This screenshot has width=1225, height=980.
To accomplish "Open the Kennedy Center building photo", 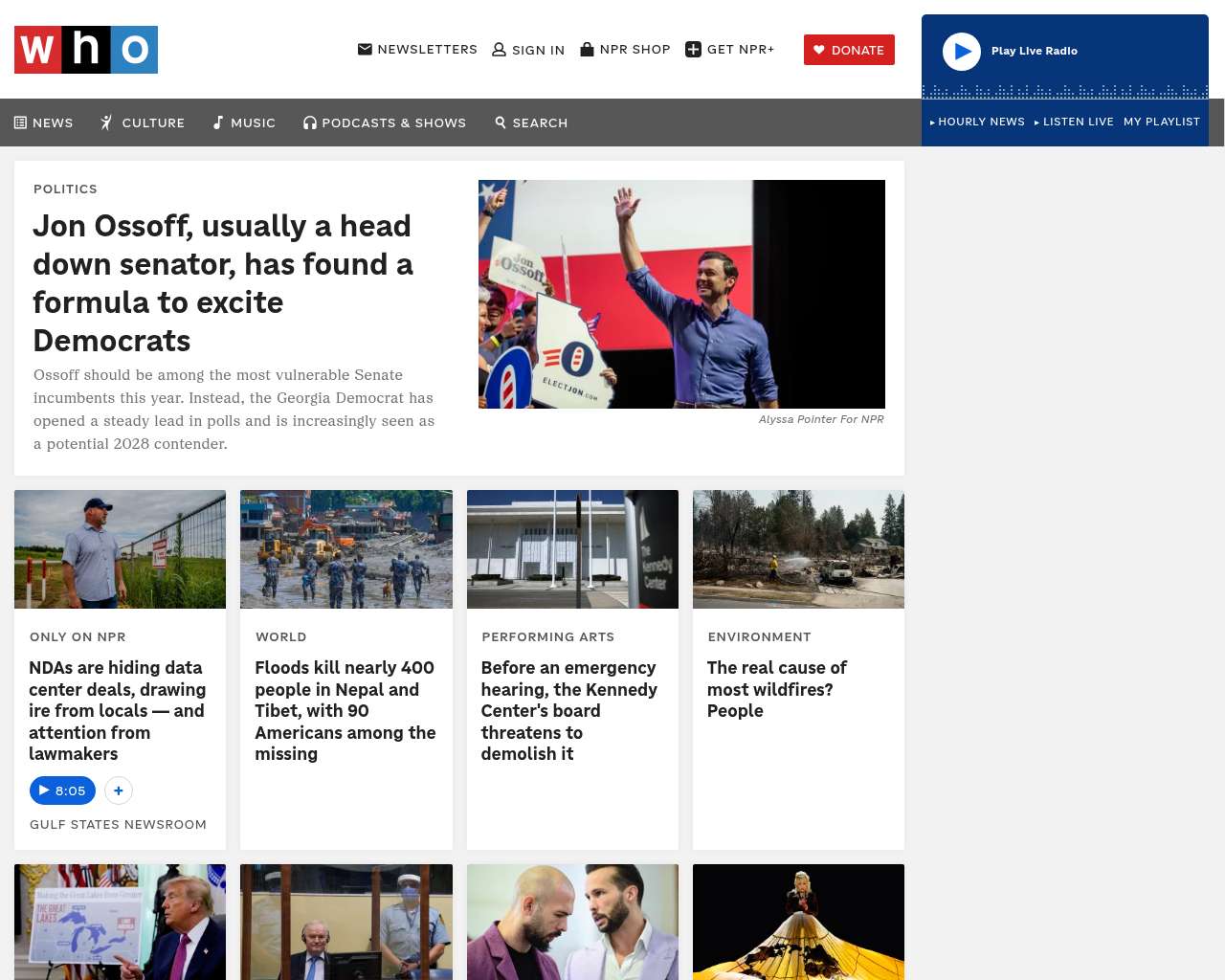I will (x=572, y=549).
